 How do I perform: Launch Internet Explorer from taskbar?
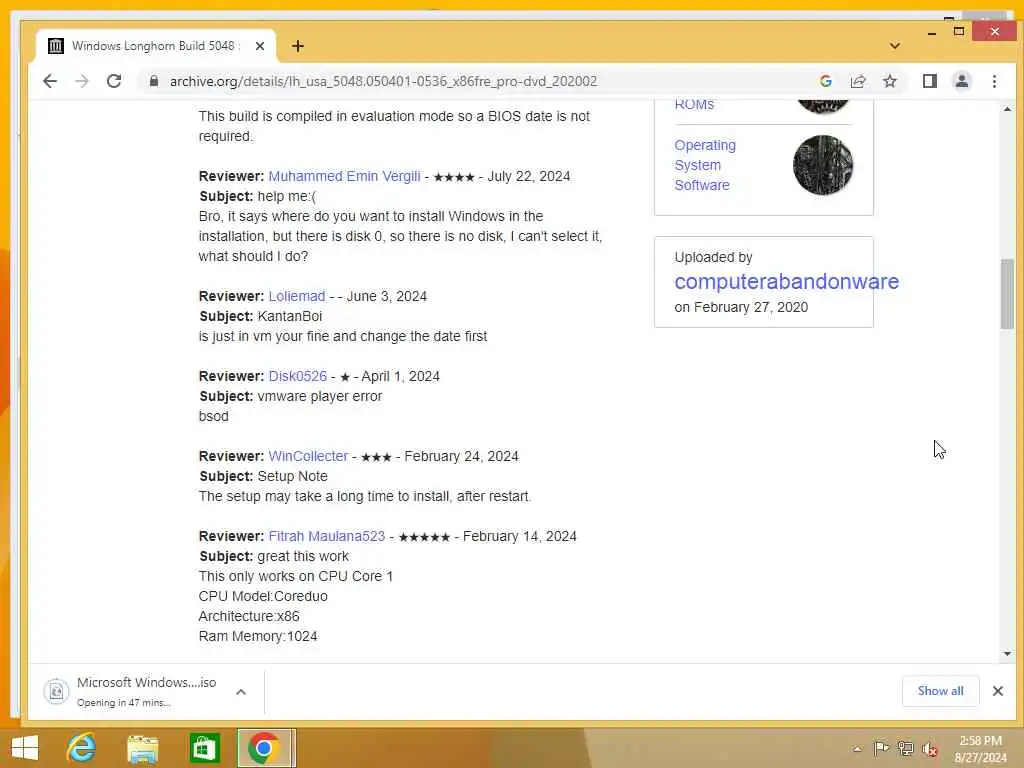(81, 748)
